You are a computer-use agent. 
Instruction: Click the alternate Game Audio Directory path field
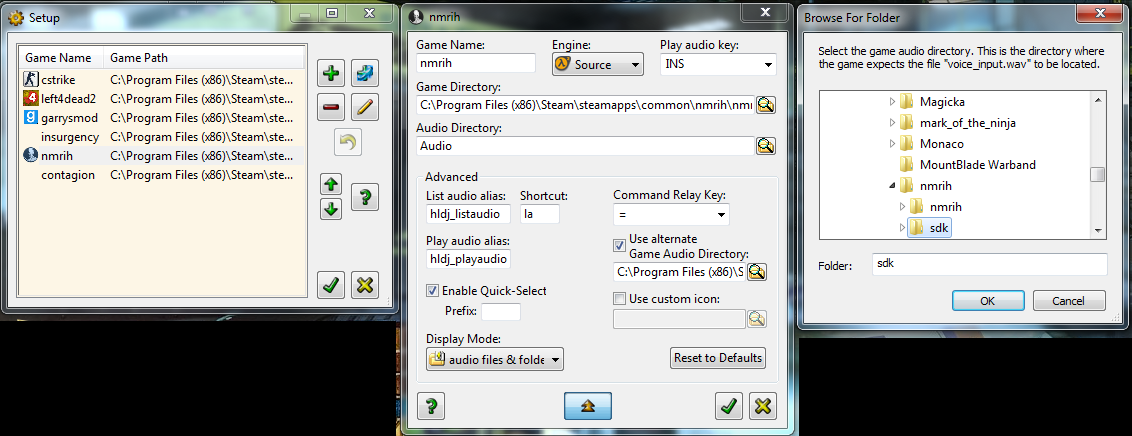click(679, 272)
